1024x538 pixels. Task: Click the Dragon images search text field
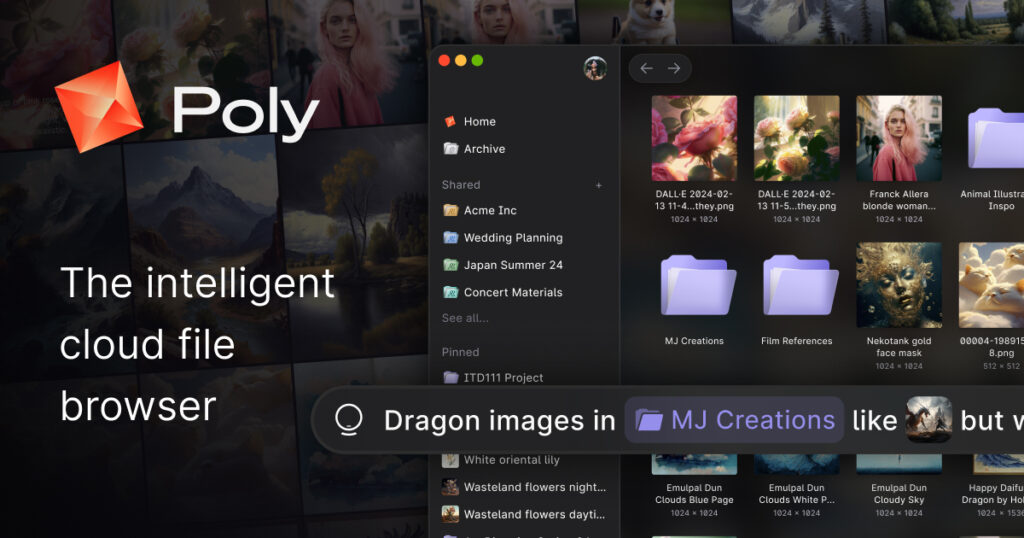click(x=499, y=421)
